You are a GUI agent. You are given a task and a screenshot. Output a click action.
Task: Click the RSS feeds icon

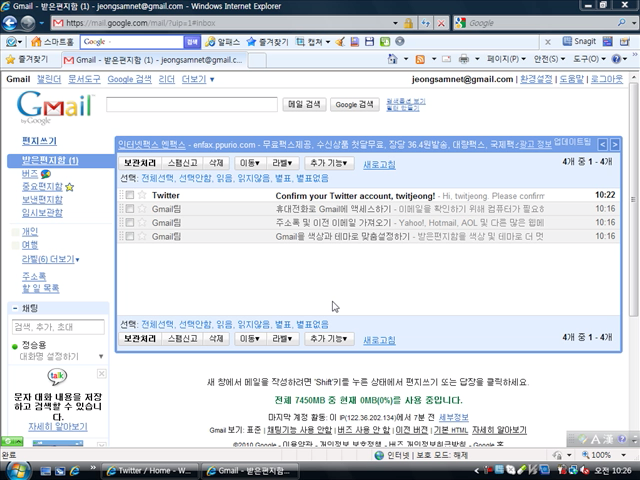420,59
